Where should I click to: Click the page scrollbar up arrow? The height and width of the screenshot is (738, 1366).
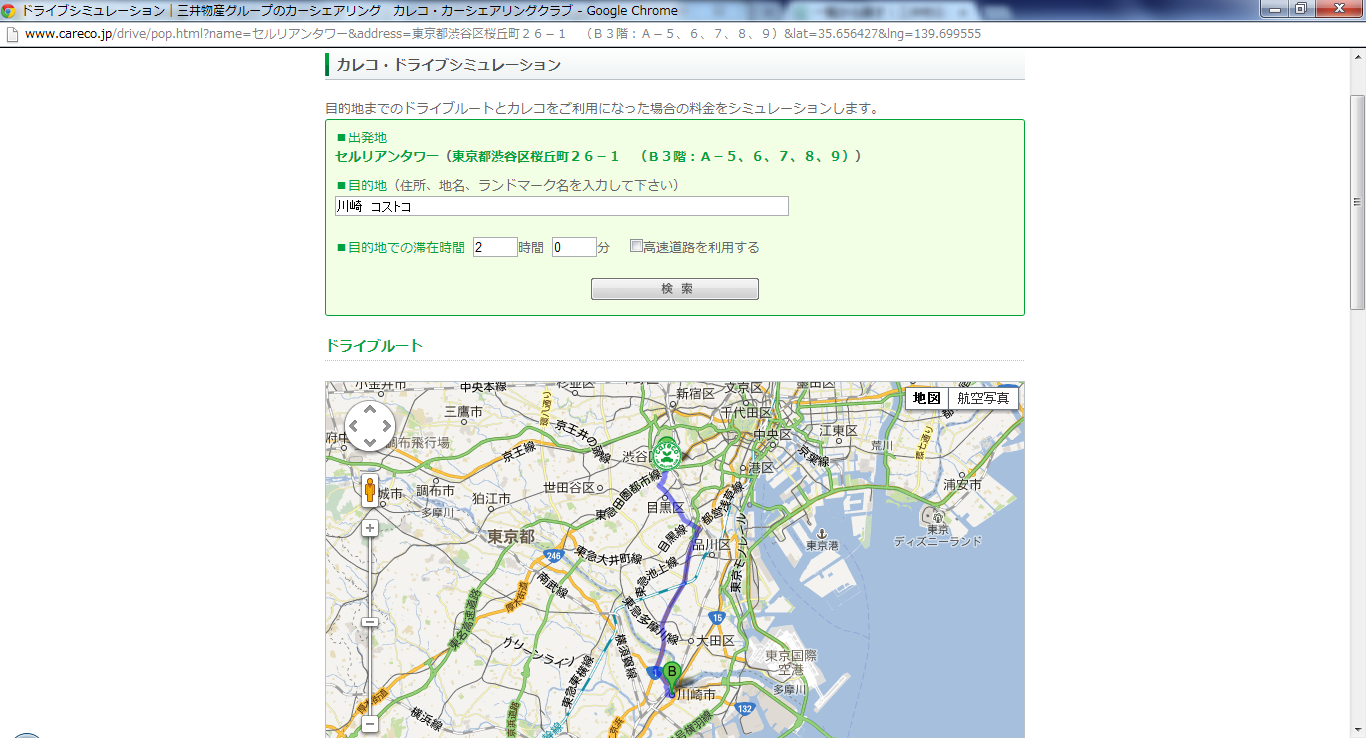coord(1357,59)
